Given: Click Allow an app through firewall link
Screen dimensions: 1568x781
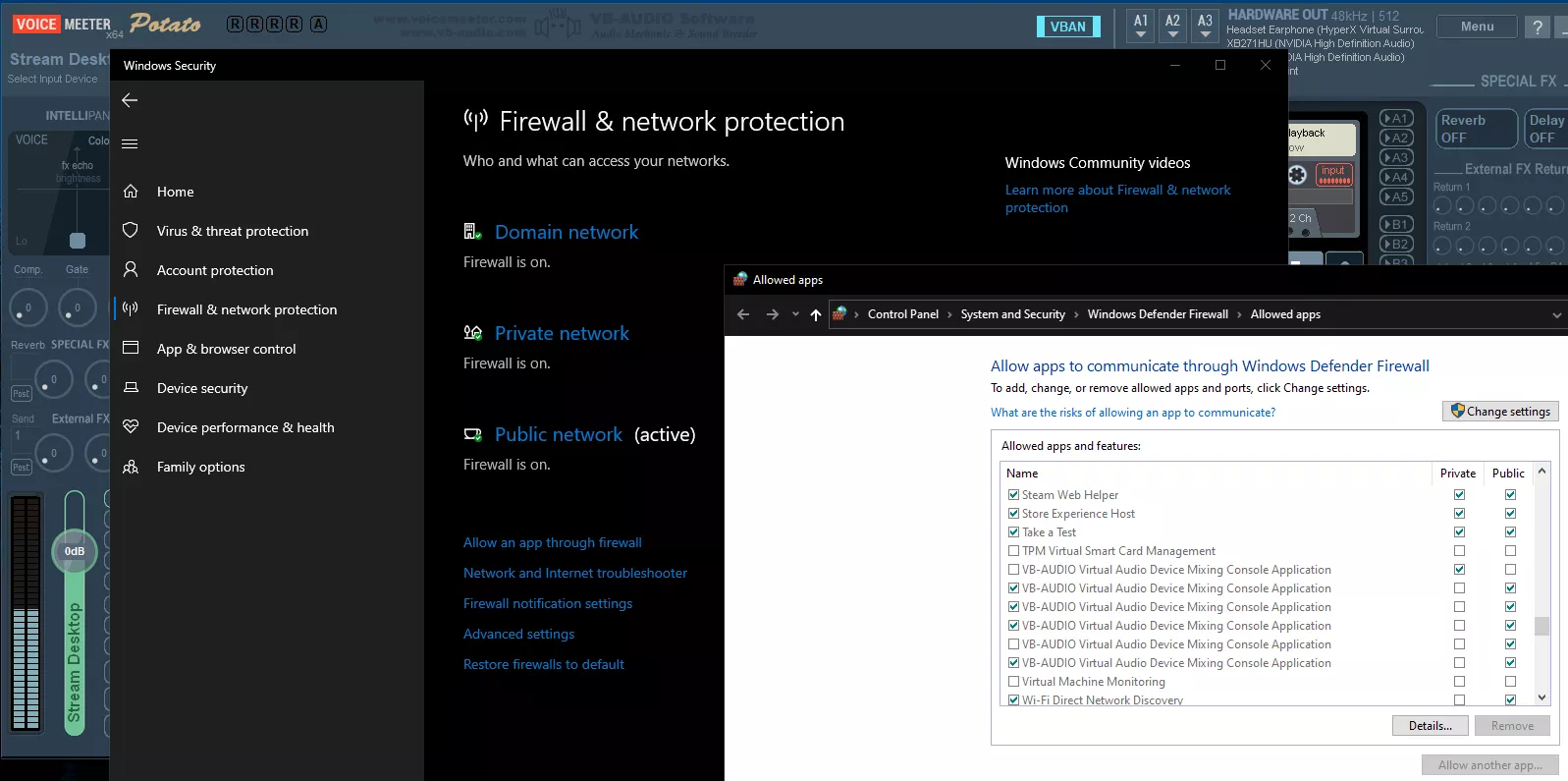Looking at the screenshot, I should 553,542.
